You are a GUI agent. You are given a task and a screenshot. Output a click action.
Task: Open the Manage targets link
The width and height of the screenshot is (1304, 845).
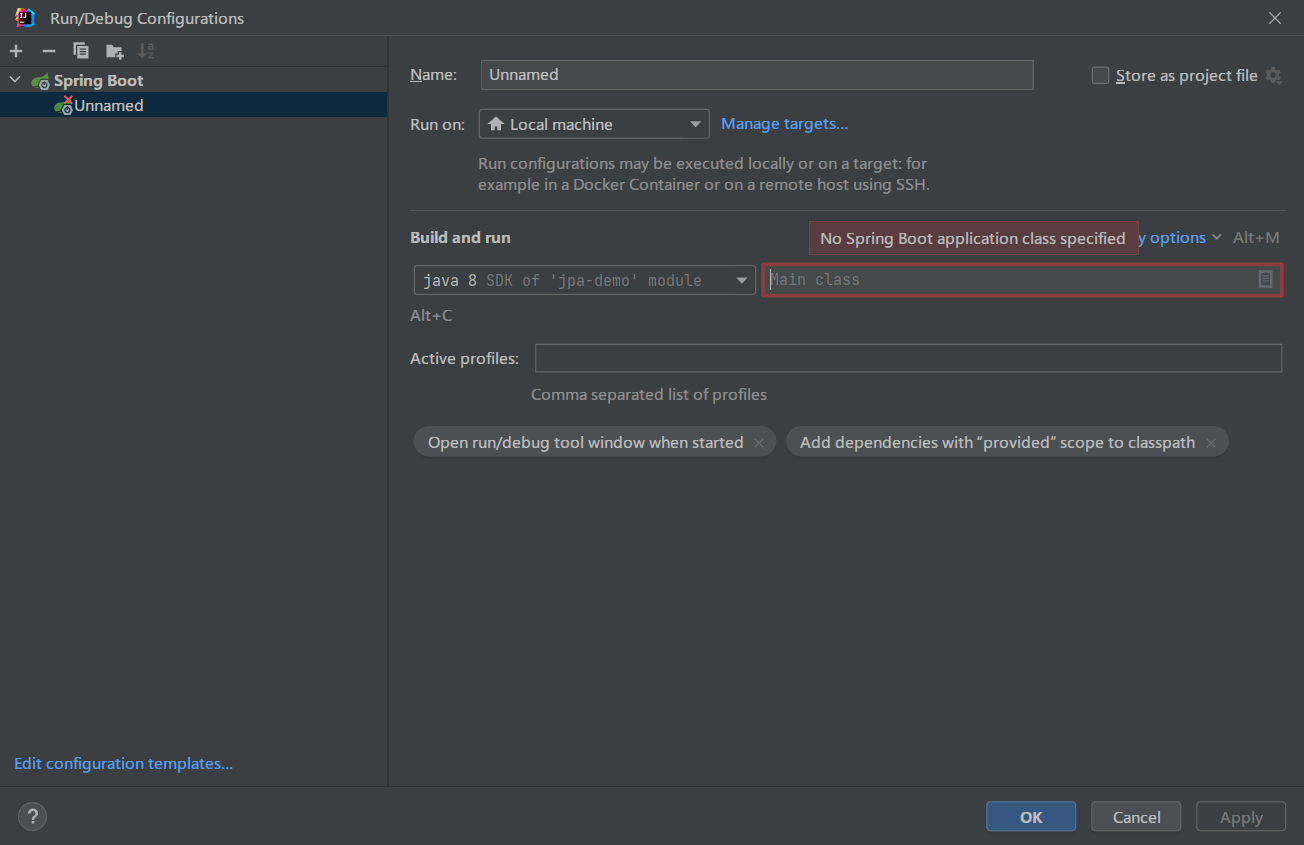(x=784, y=124)
